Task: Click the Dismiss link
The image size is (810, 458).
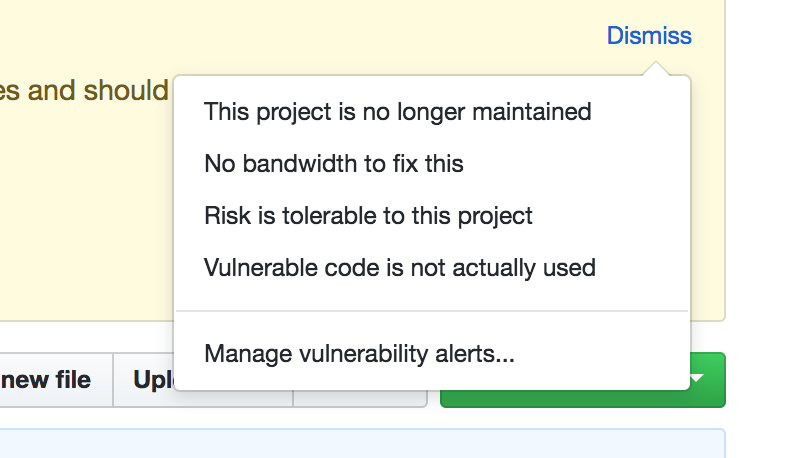Action: click(x=649, y=36)
